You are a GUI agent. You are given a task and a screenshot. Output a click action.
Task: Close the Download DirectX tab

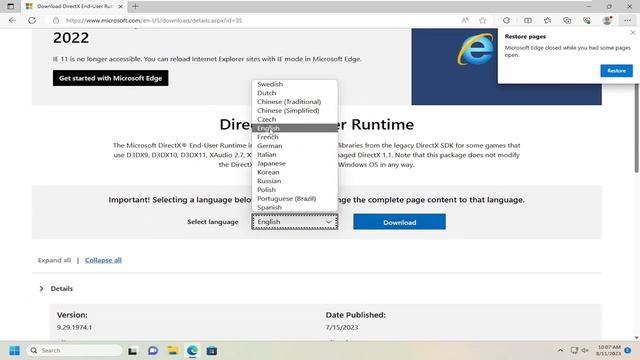click(x=120, y=7)
